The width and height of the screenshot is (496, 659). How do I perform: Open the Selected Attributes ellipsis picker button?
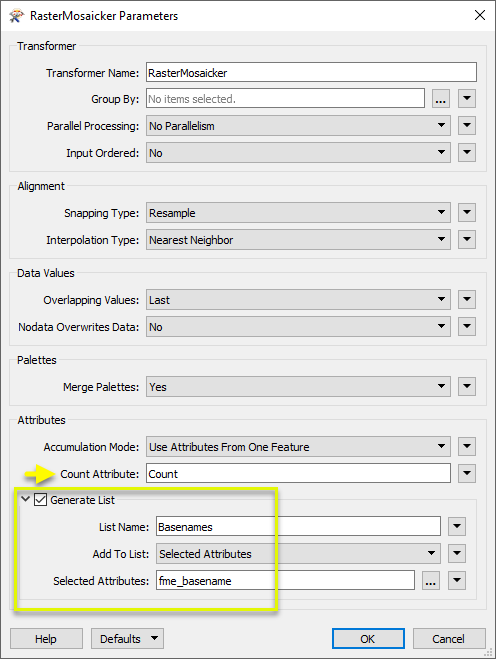(430, 581)
